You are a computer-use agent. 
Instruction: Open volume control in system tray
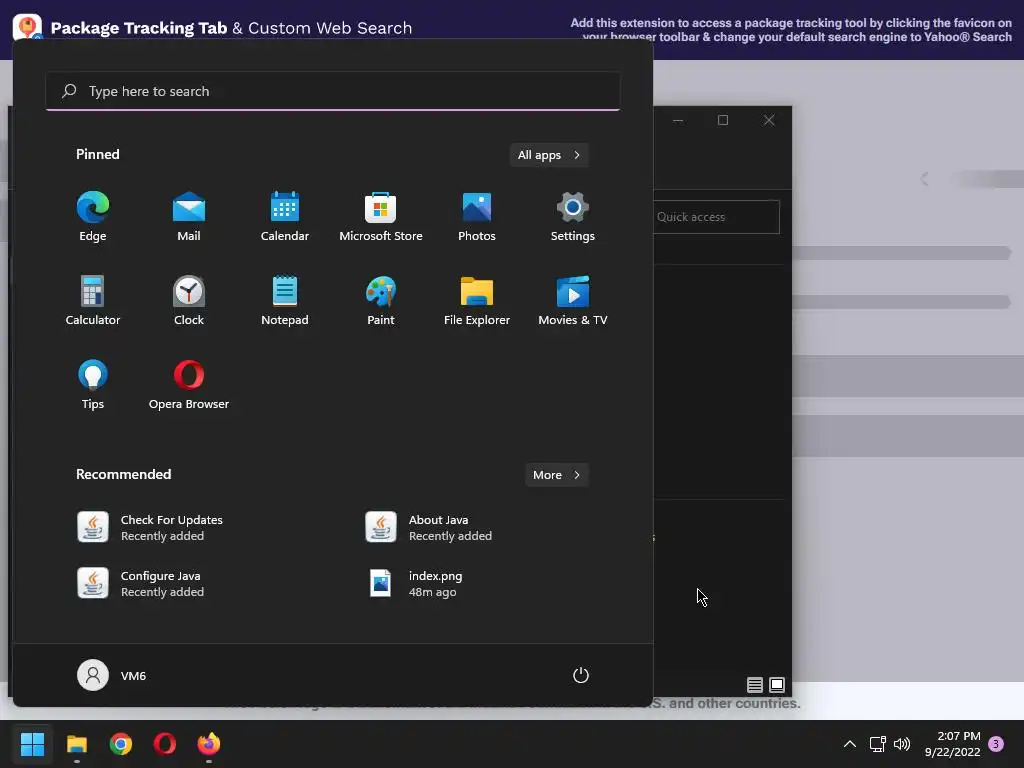[902, 744]
